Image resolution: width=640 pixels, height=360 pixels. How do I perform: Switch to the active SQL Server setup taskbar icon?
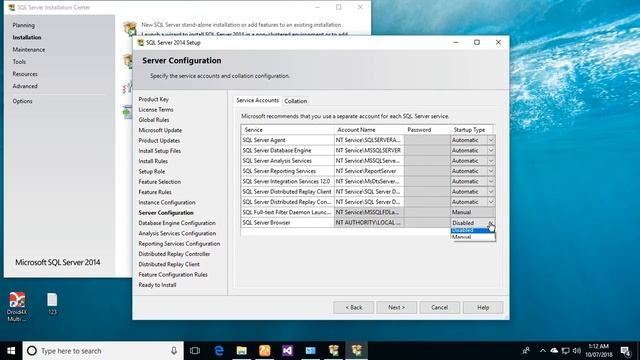pyautogui.click(x=357, y=351)
